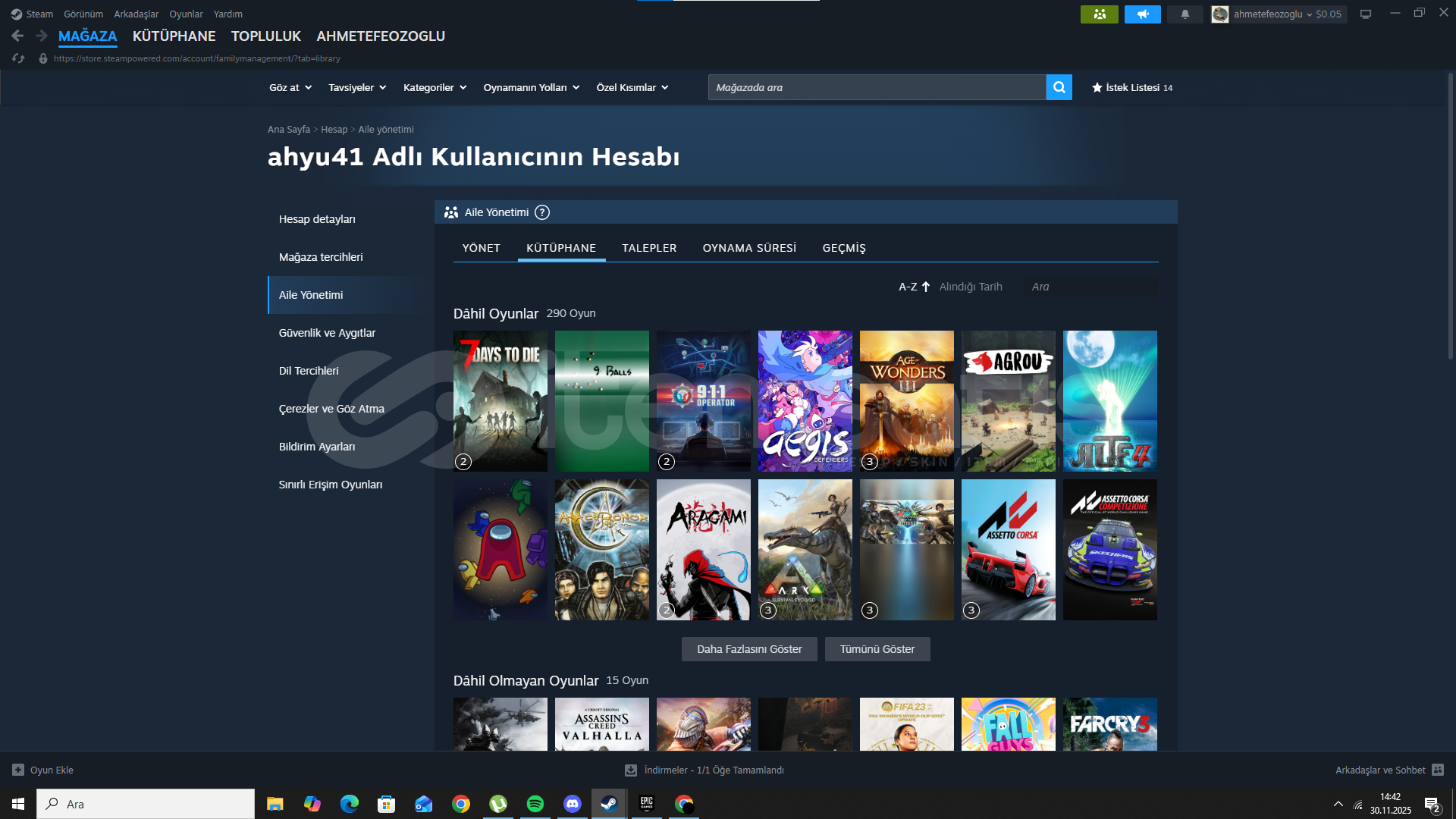
Task: Sort by Alındığı Tarih
Action: point(970,287)
